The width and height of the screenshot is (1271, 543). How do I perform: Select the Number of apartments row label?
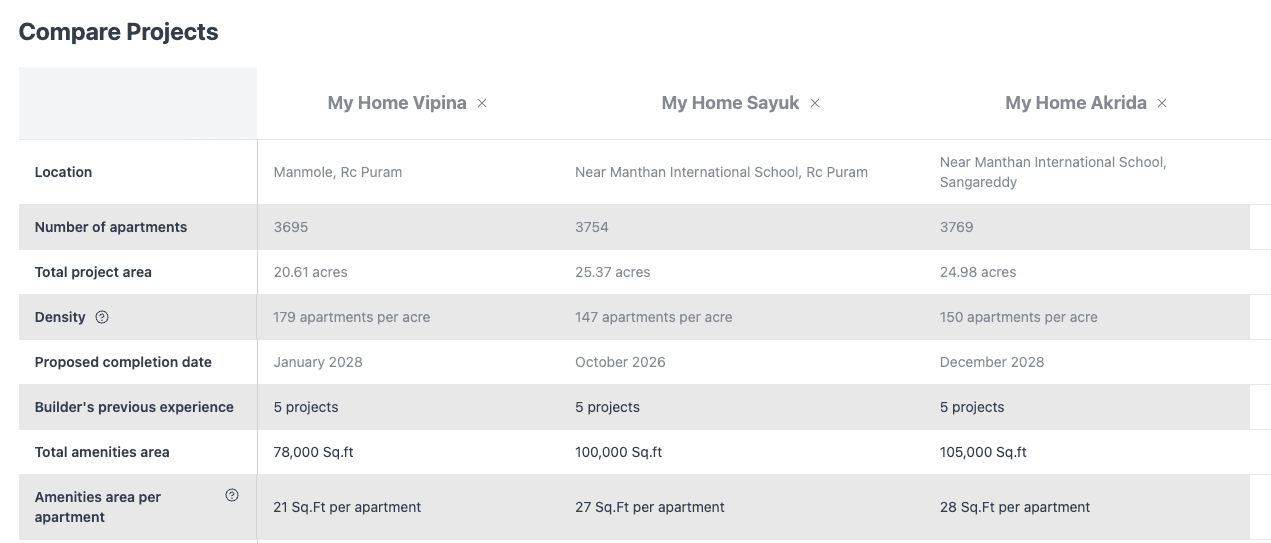(111, 227)
